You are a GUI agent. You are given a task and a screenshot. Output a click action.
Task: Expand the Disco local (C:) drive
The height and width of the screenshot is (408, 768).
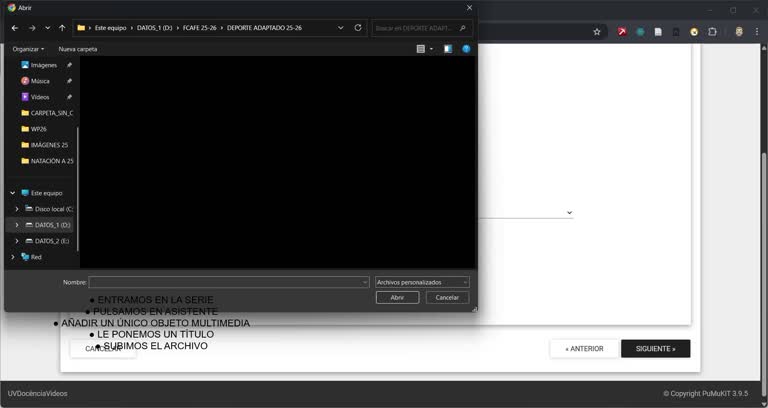[x=17, y=209]
